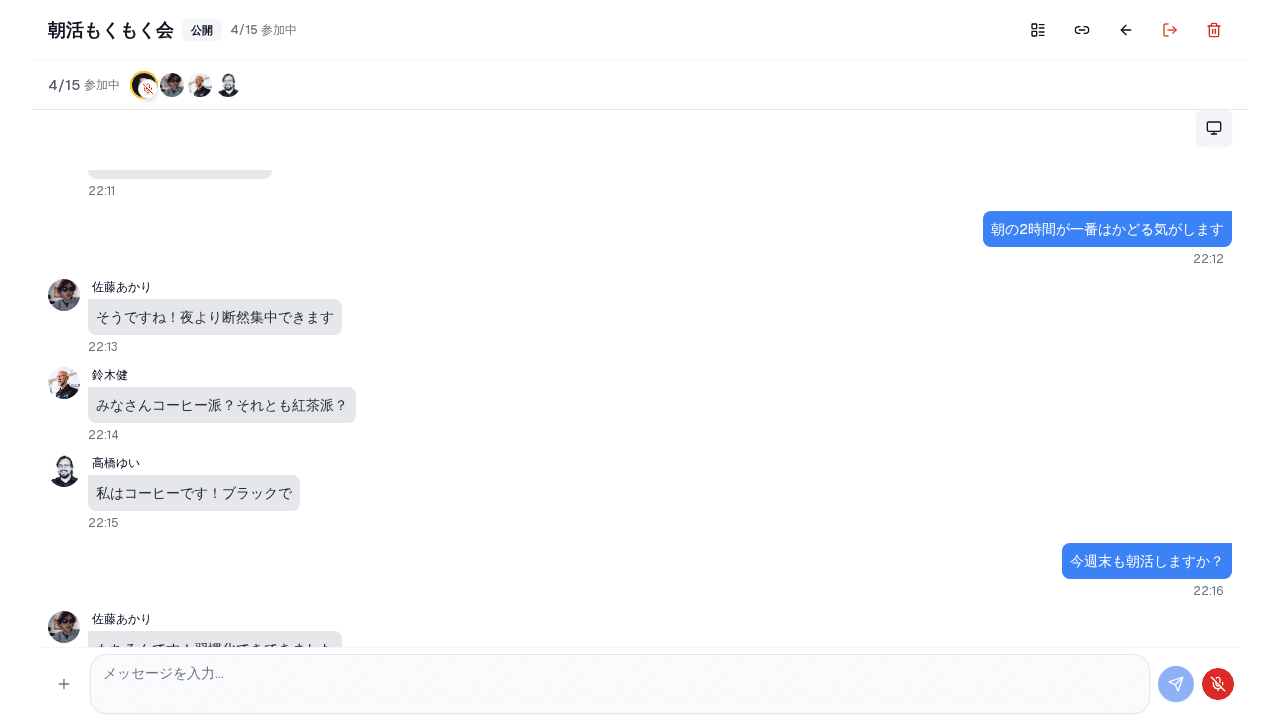Click the 朝活もくもく会 room title
This screenshot has height=720, width=1280.
tap(110, 30)
